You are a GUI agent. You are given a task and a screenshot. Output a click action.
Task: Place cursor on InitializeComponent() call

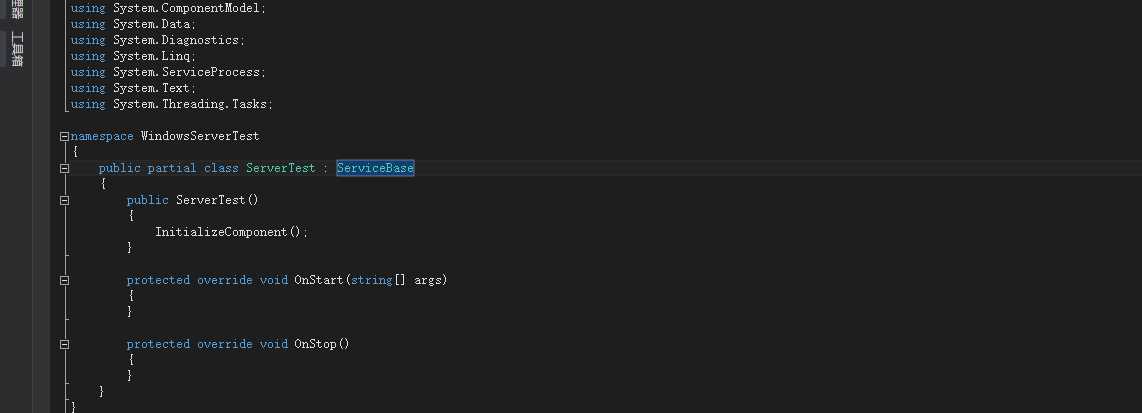click(x=232, y=232)
